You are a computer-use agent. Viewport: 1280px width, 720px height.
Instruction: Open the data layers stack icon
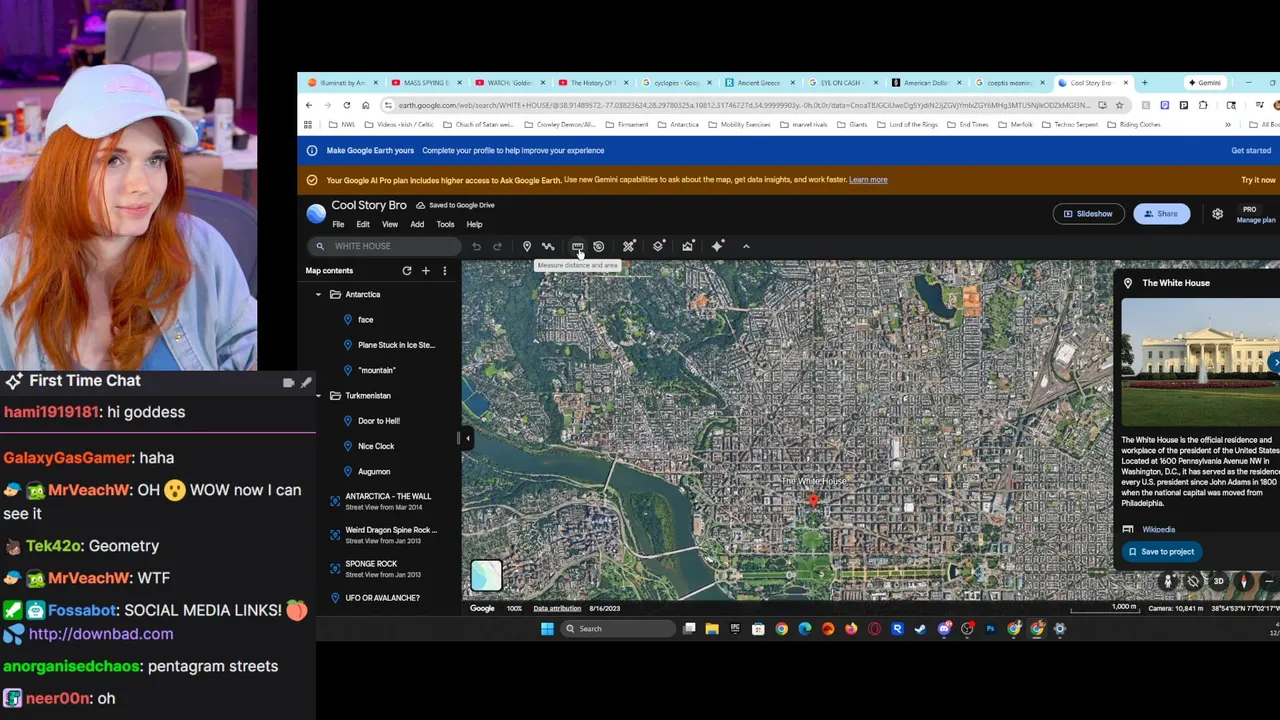coord(658,246)
